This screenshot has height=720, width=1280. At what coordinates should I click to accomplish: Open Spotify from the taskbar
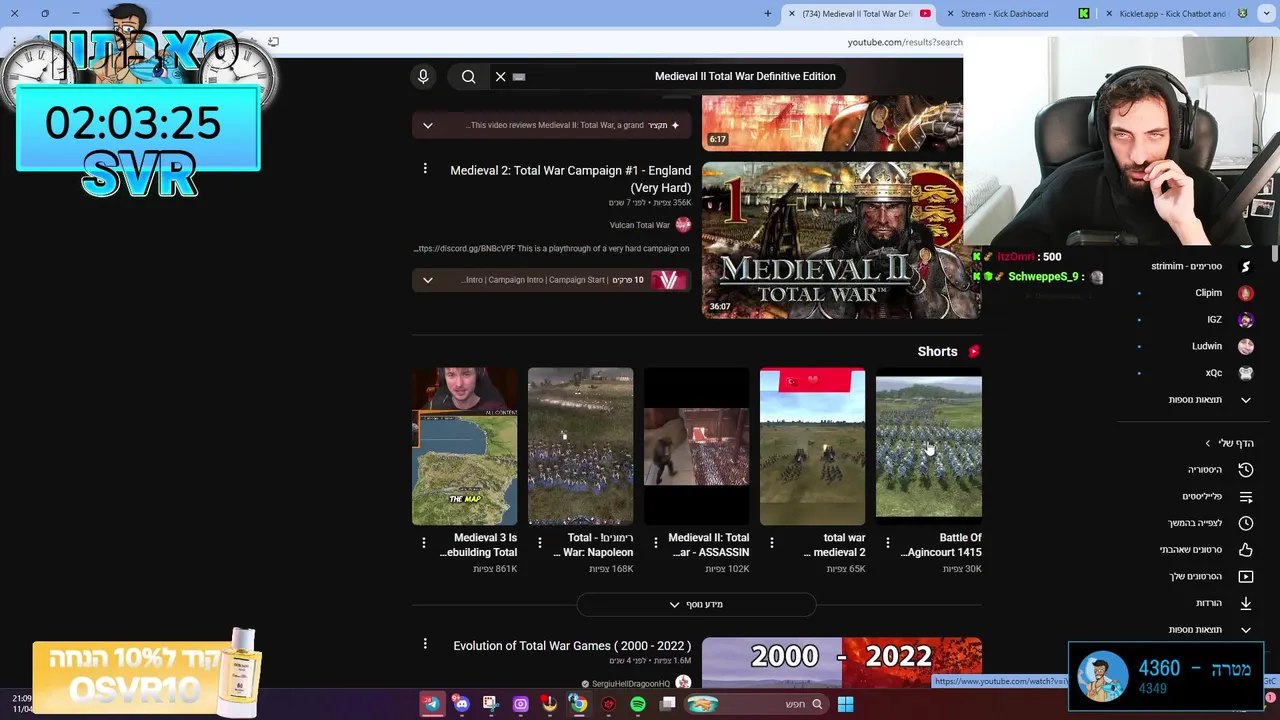pos(638,704)
